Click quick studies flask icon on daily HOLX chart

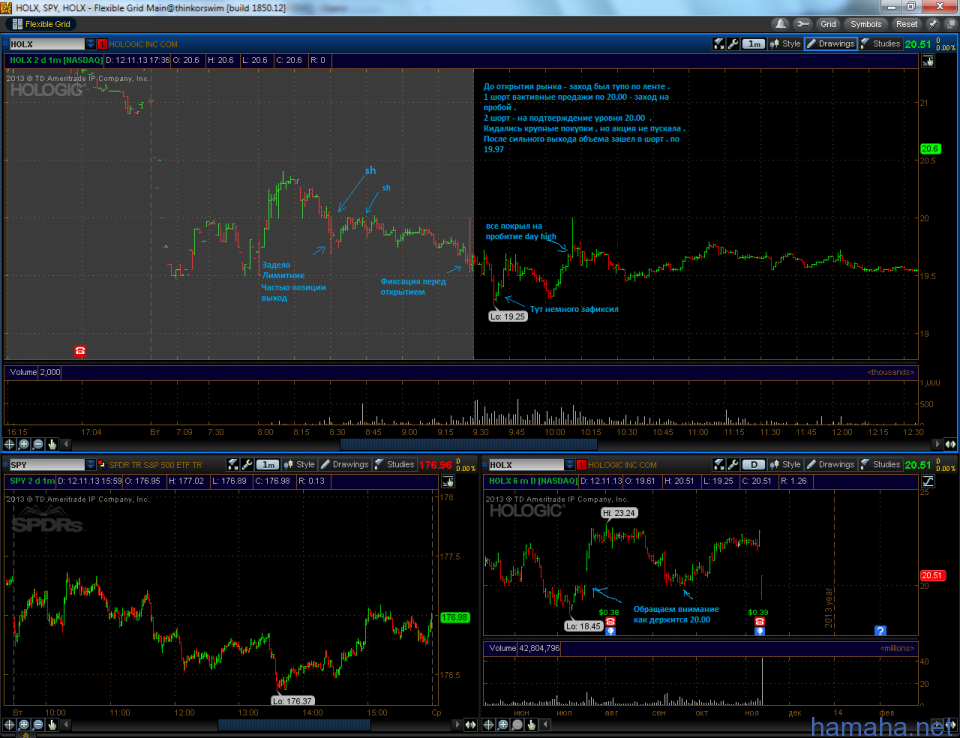pos(719,464)
